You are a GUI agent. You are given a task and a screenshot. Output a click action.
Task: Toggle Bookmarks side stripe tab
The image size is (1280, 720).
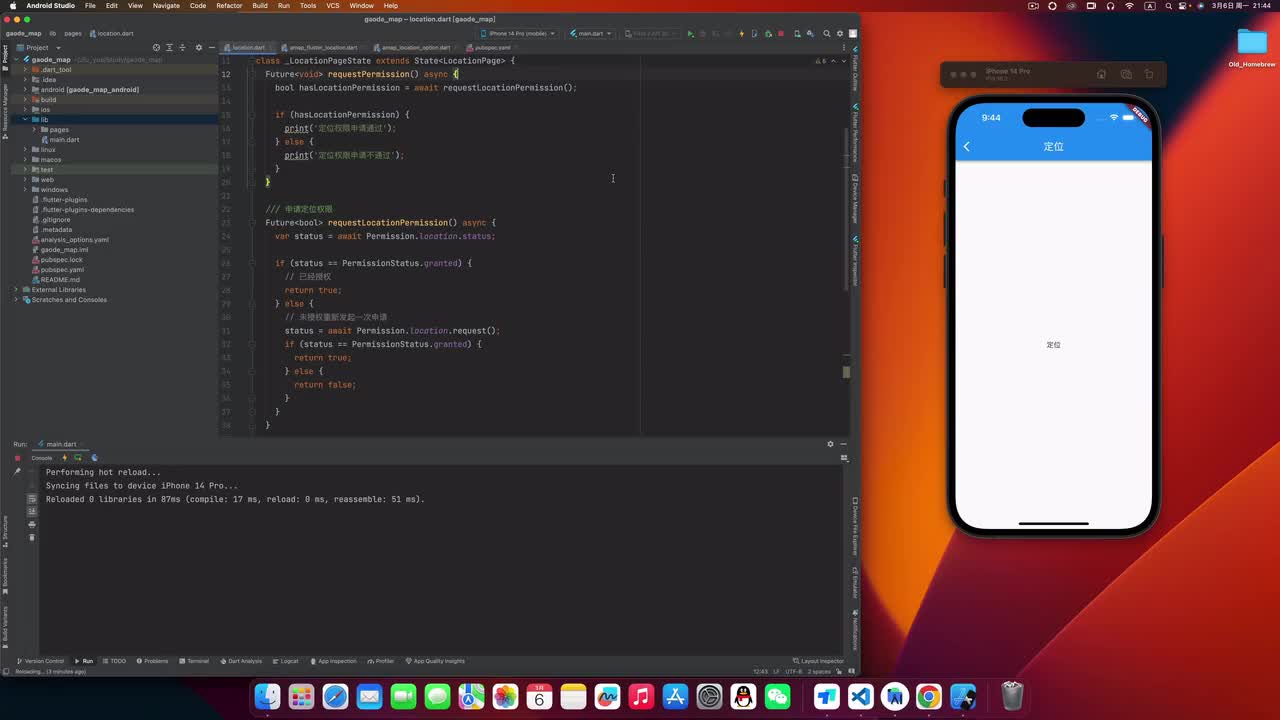pyautogui.click(x=5, y=576)
